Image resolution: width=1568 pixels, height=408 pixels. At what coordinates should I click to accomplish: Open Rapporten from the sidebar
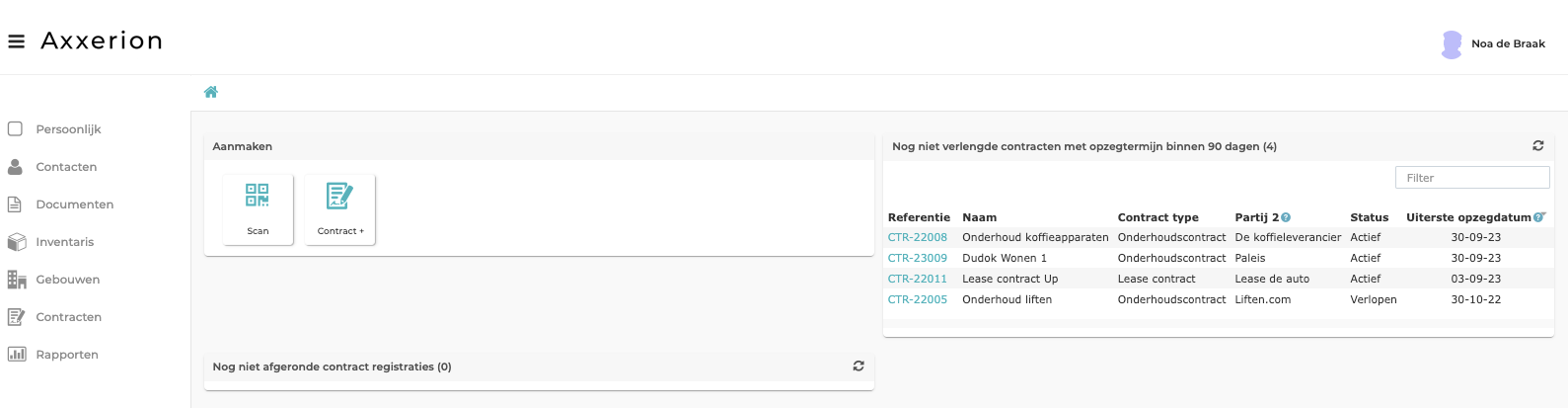click(67, 355)
